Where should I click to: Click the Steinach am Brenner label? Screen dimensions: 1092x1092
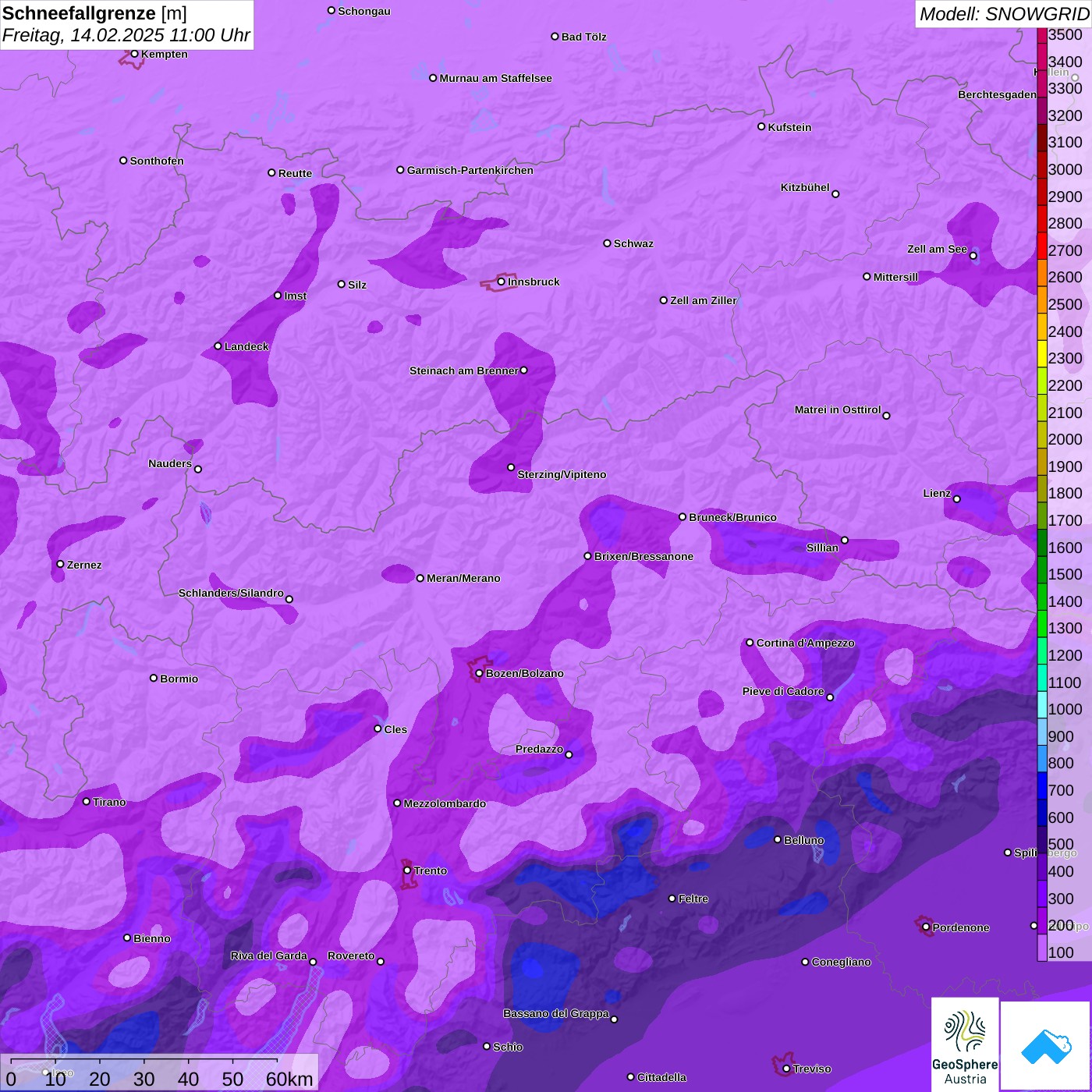(464, 370)
